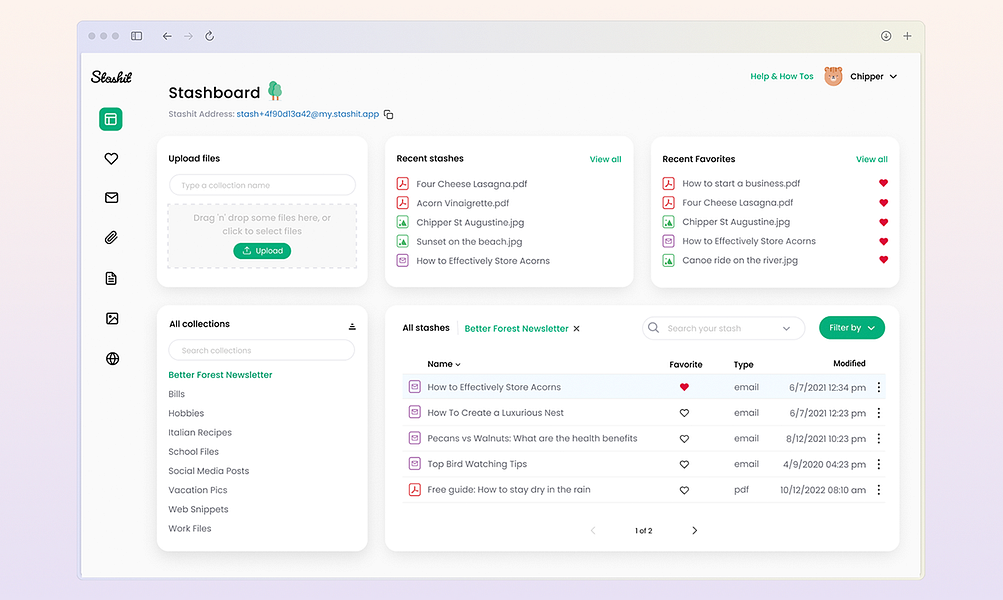Go to next page of stashes
The height and width of the screenshot is (600, 1003).
[695, 530]
